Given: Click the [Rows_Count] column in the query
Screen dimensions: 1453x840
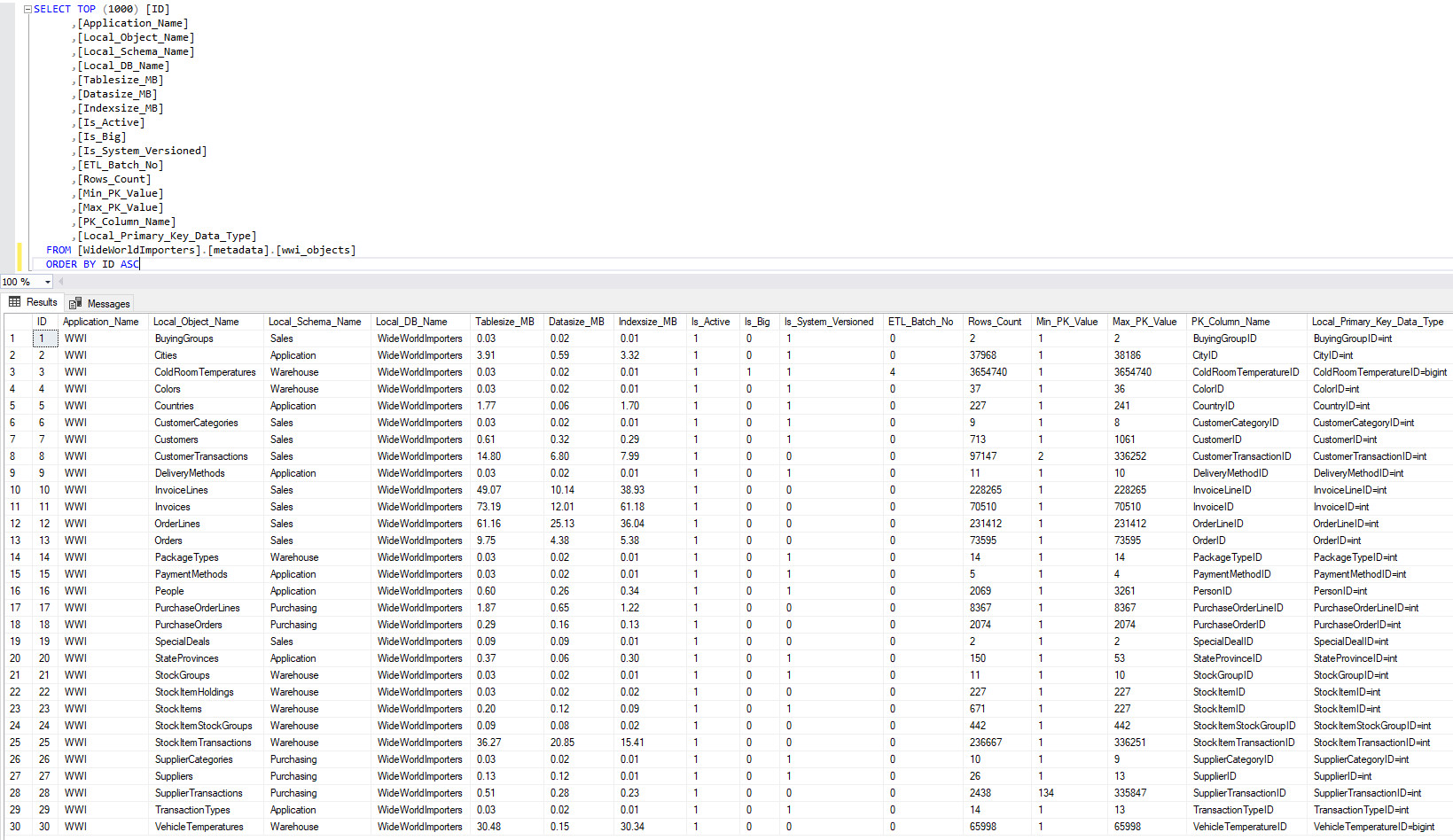Looking at the screenshot, I should [x=114, y=179].
